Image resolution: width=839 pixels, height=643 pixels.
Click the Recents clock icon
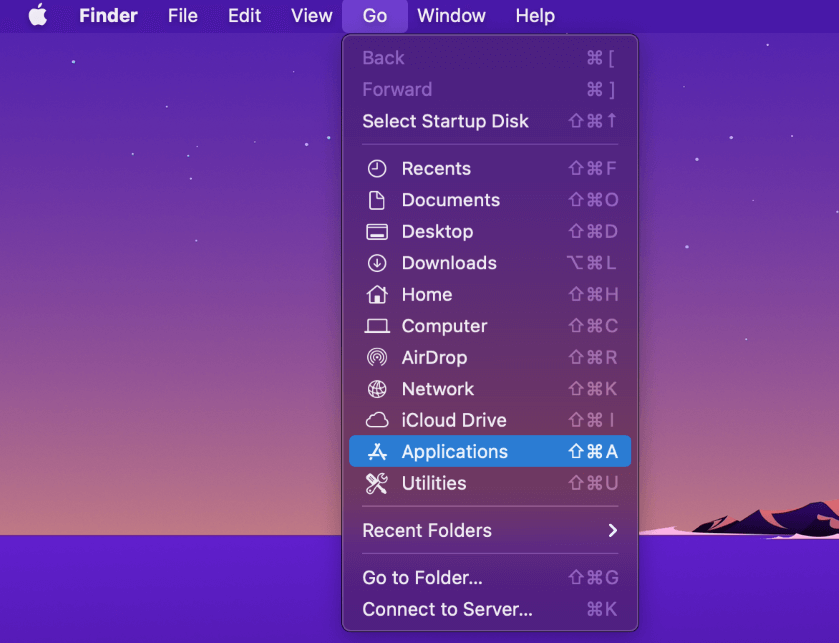[x=377, y=169]
